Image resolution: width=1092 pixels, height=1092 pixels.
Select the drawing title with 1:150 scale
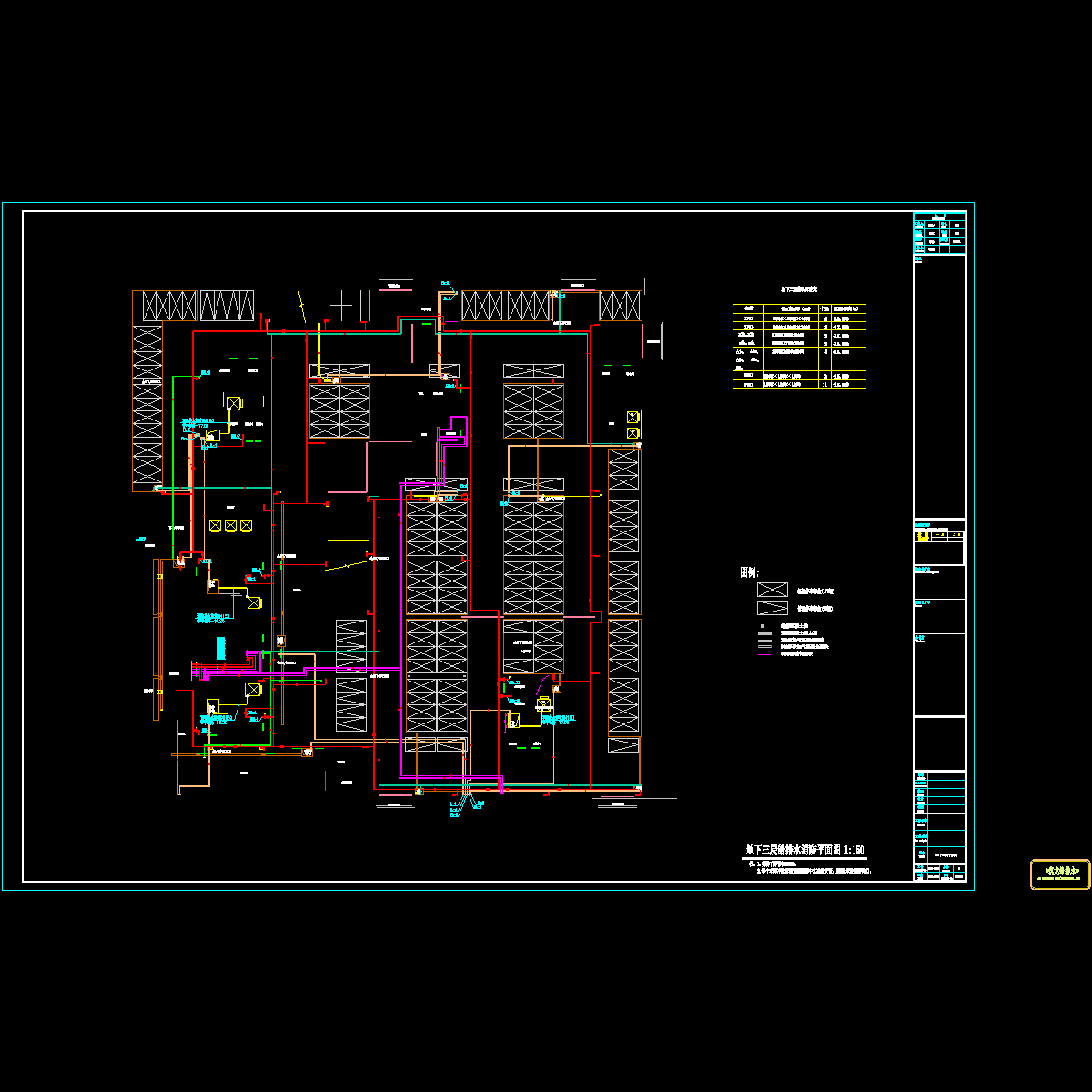point(804,850)
